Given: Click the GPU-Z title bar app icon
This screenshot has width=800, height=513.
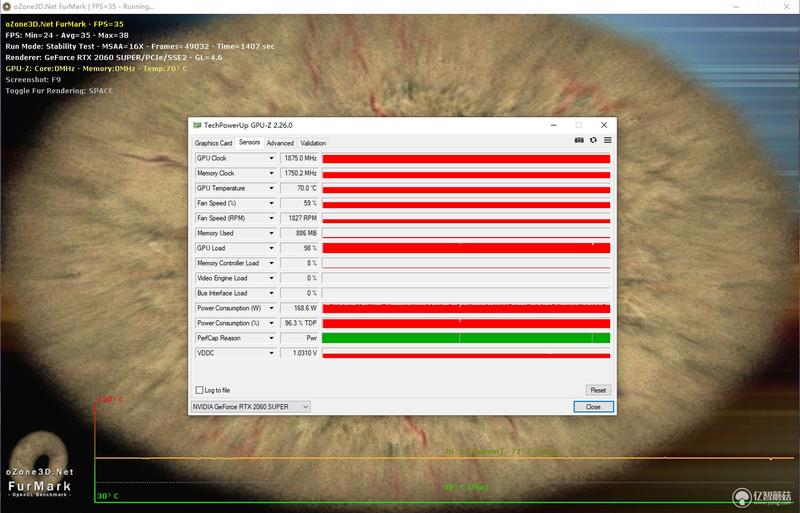Looking at the screenshot, I should tap(197, 125).
